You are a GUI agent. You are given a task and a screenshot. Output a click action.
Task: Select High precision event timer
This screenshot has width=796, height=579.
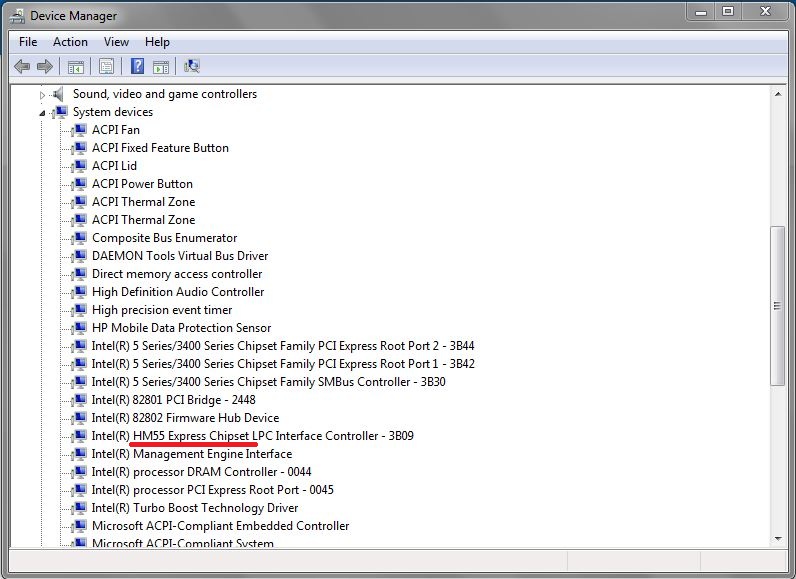click(162, 310)
